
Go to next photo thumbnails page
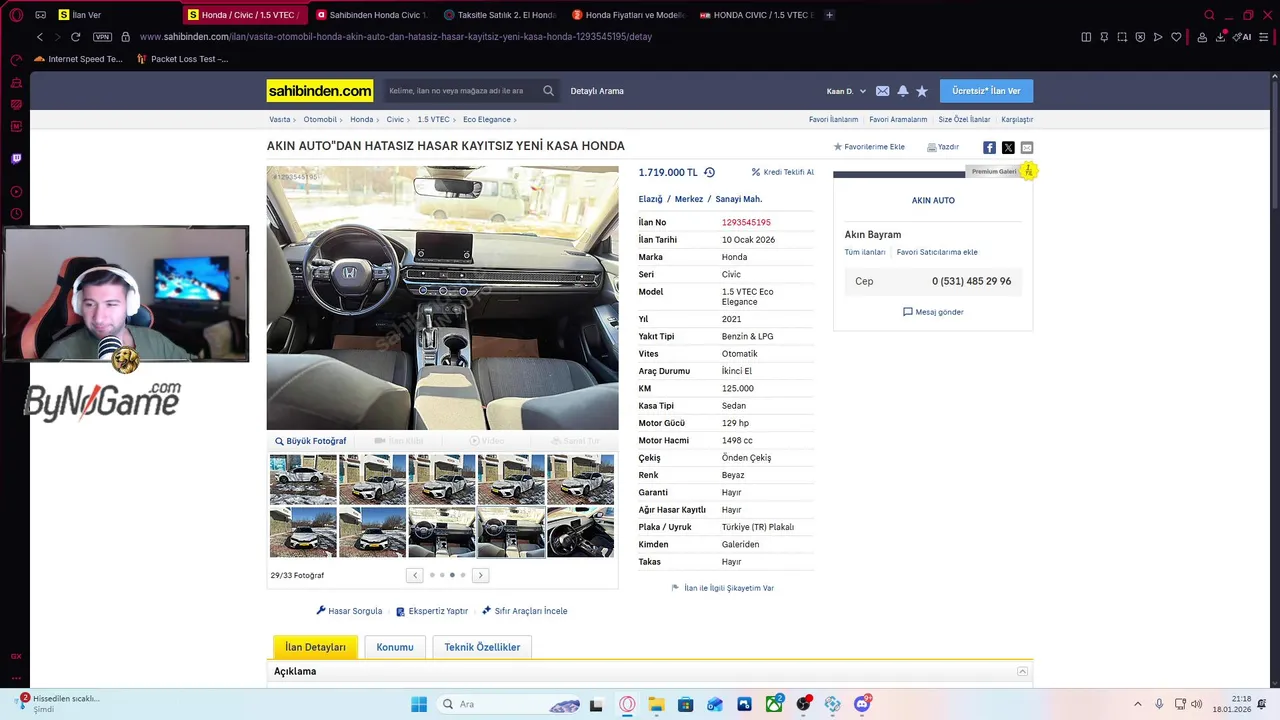click(x=480, y=575)
